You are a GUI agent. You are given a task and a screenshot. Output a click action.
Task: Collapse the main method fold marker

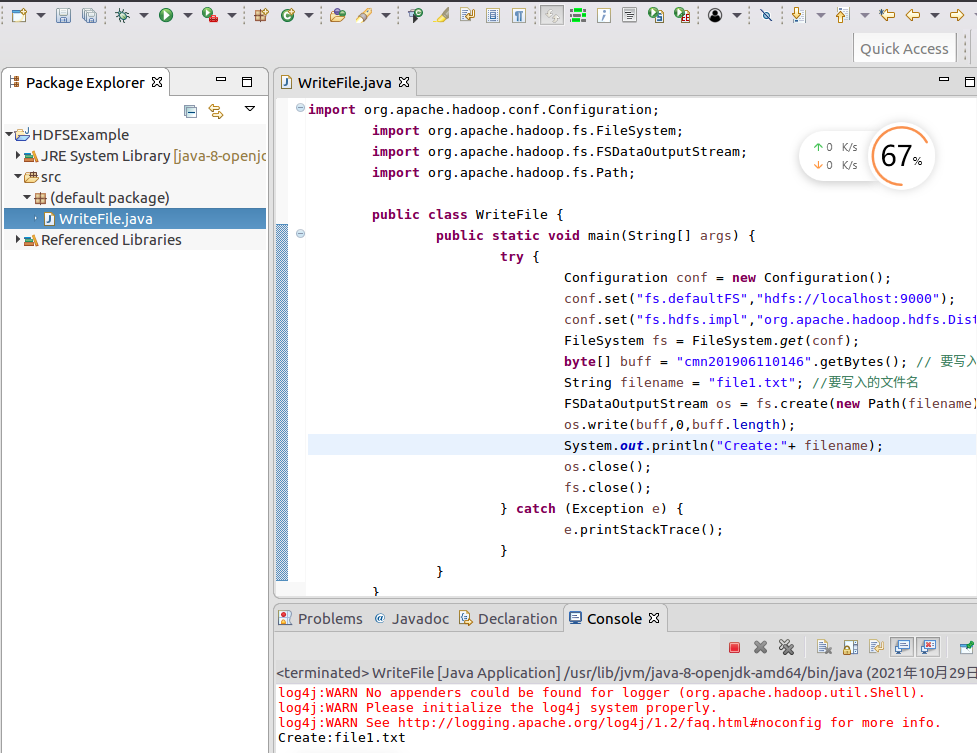coord(300,235)
